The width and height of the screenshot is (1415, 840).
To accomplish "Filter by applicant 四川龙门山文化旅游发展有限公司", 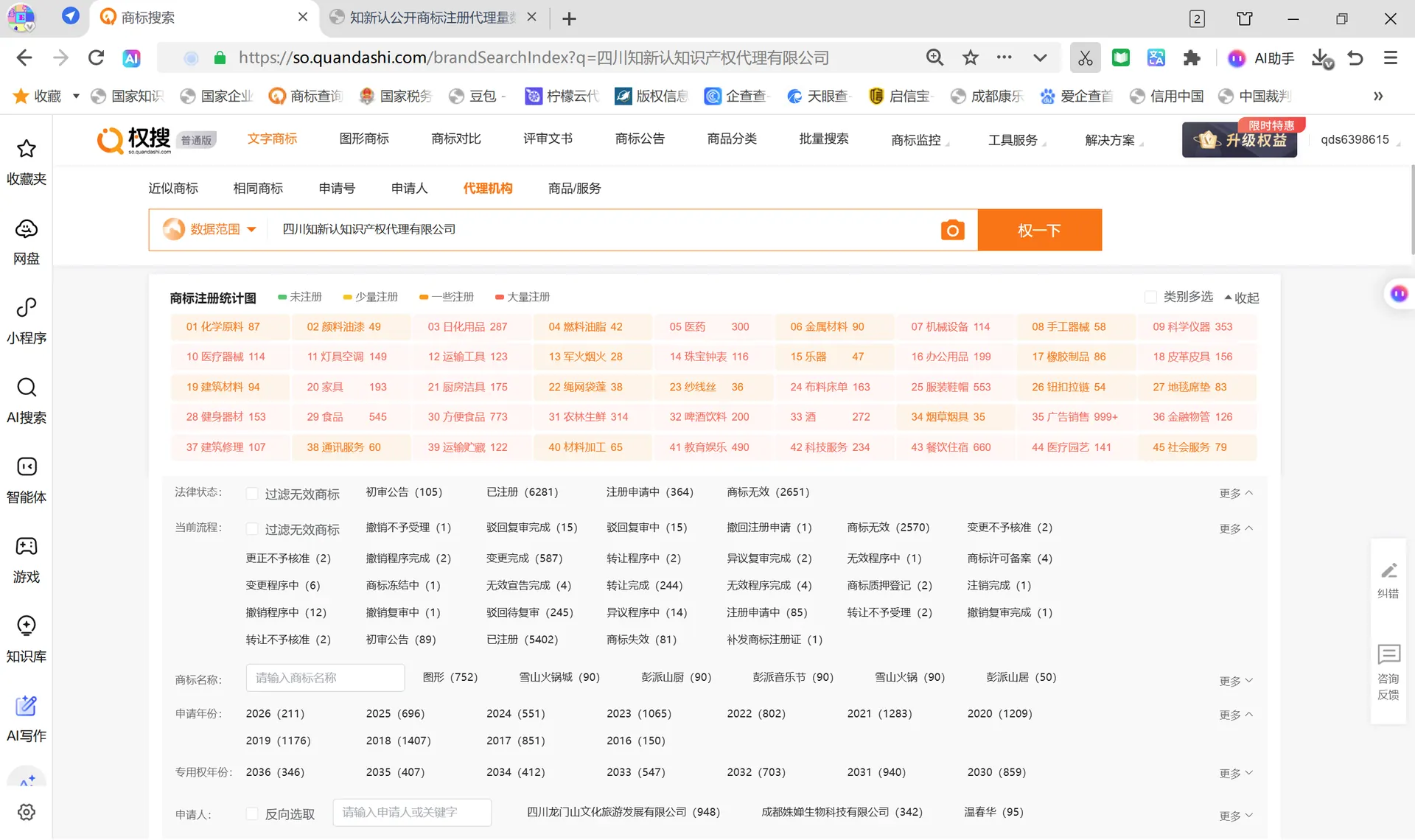I will pos(623,811).
